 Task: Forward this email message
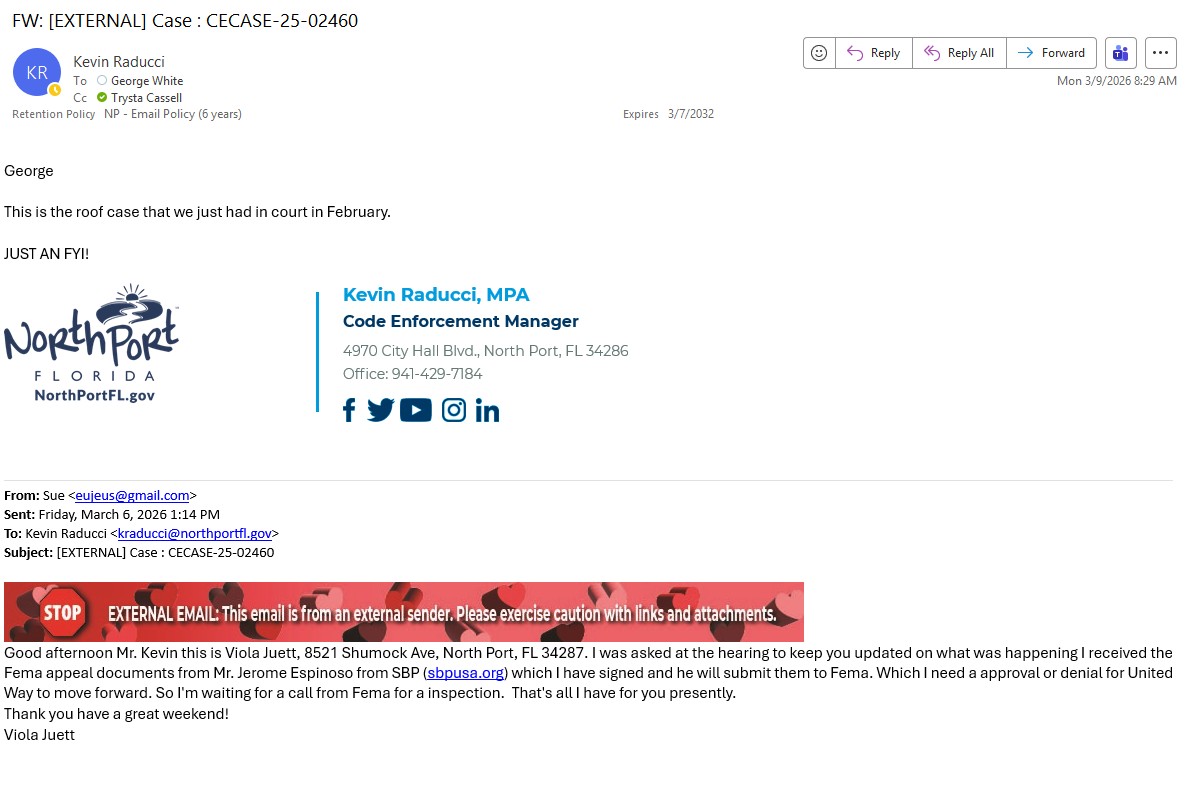tap(1051, 53)
